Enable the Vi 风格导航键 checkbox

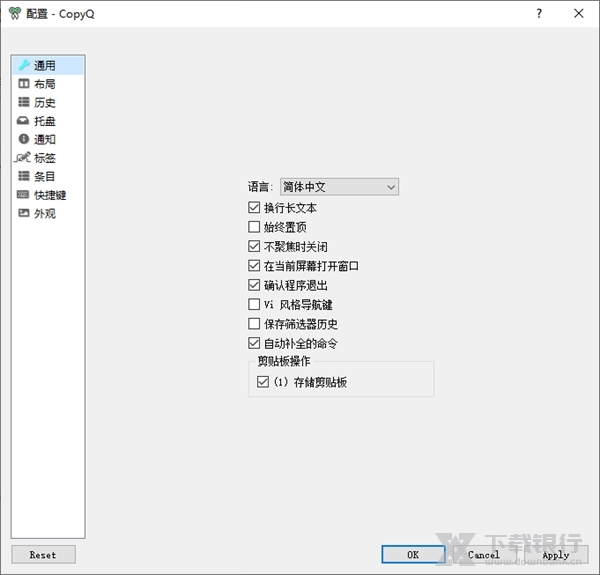point(254,304)
